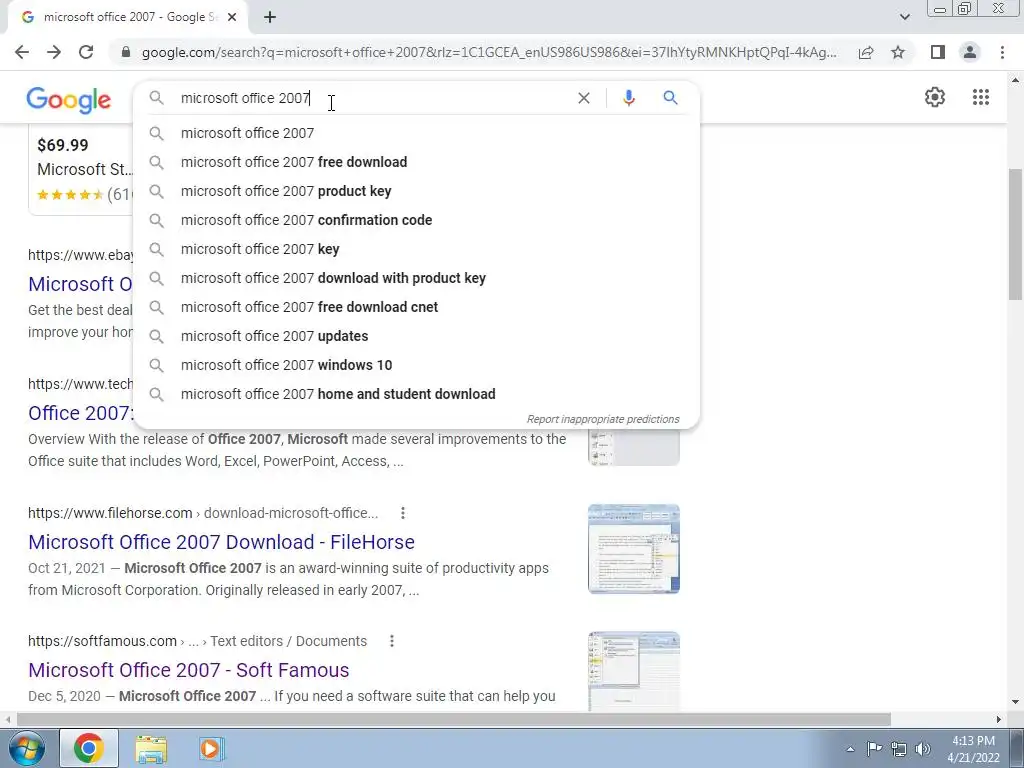Click the Action Center flag icon
Viewport: 1024px width, 768px height.
click(x=874, y=749)
